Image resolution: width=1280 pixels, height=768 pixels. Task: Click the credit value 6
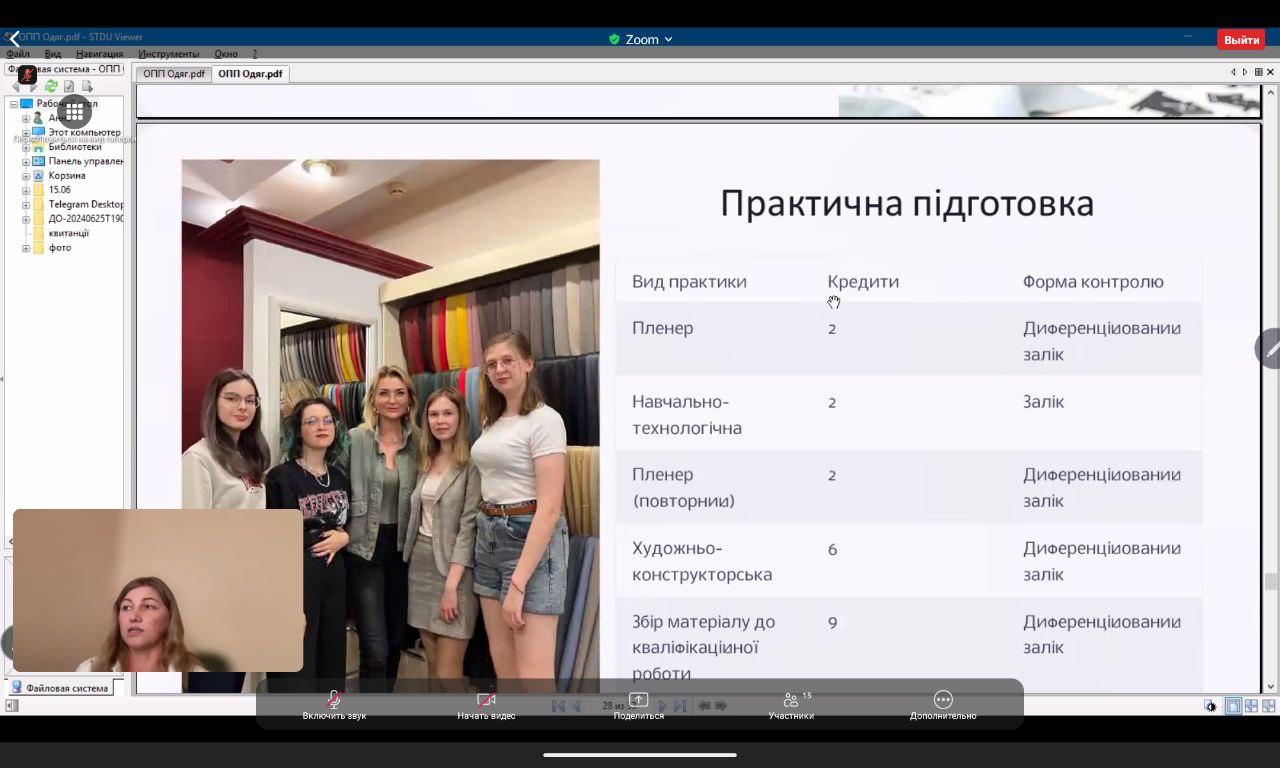(832, 549)
